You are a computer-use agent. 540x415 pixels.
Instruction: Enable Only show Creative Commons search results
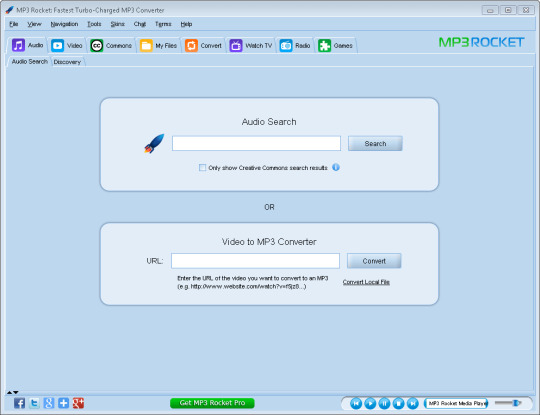[x=202, y=168]
